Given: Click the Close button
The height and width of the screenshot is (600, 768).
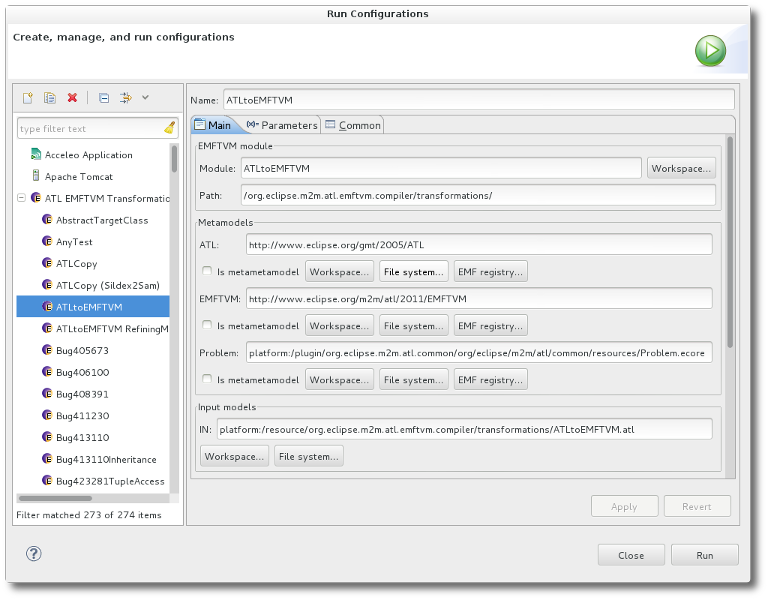Looking at the screenshot, I should (631, 555).
